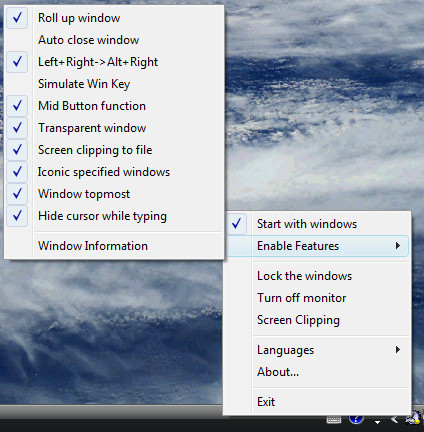Start Screen Clipping from the menu
The image size is (424, 432).
(x=317, y=320)
